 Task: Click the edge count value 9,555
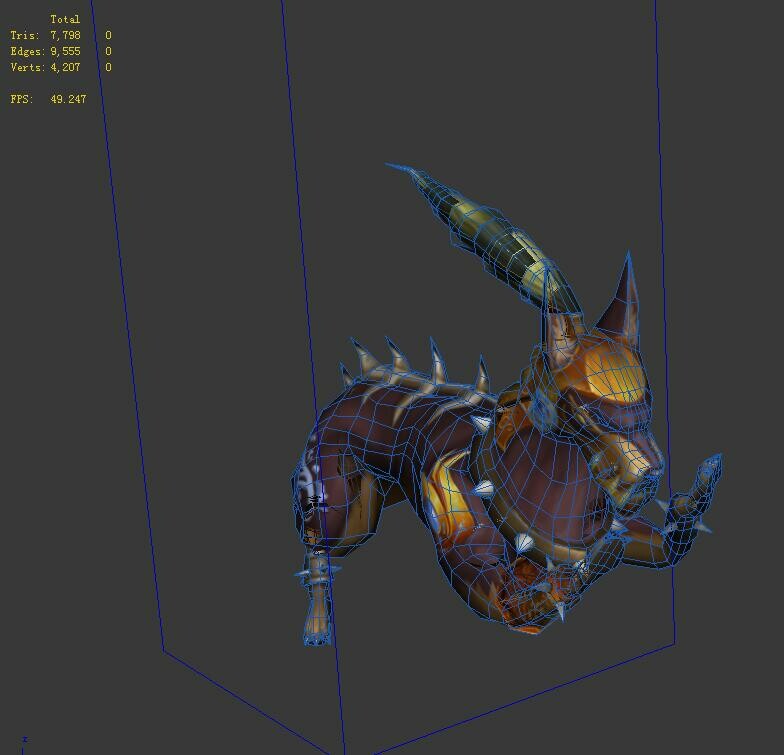tap(65, 52)
